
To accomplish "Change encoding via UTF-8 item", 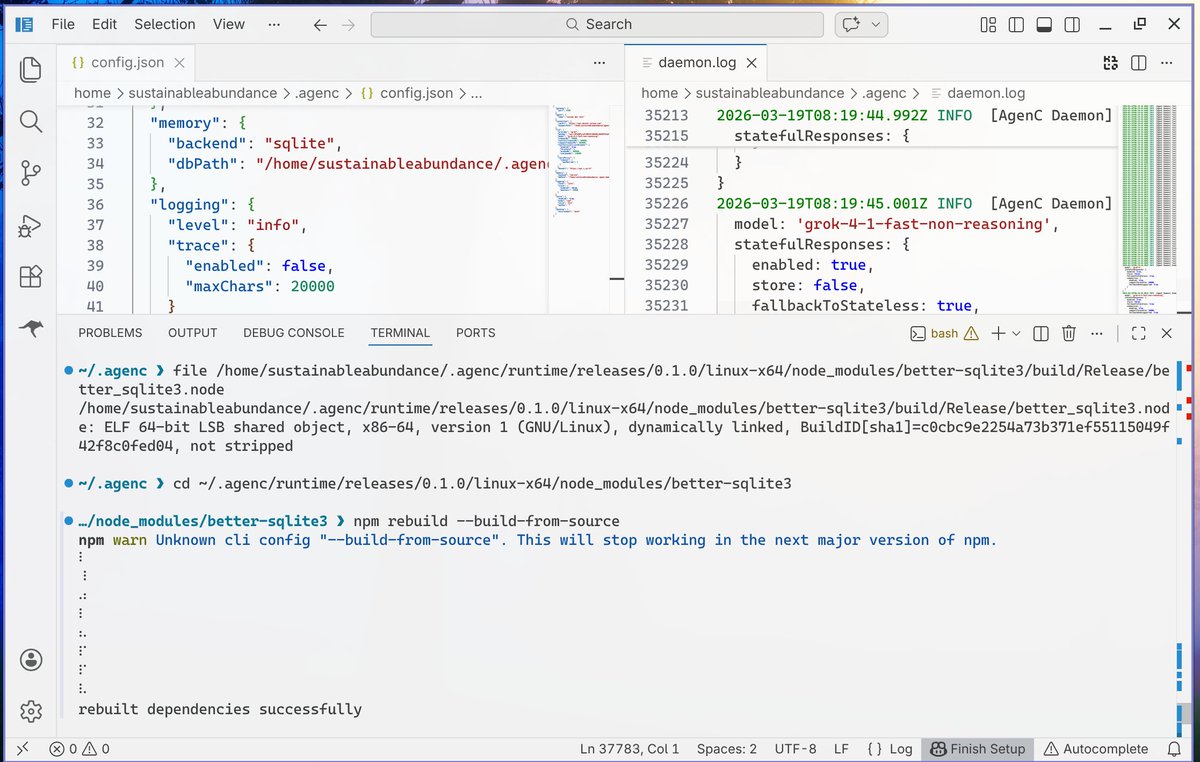I will click(796, 749).
